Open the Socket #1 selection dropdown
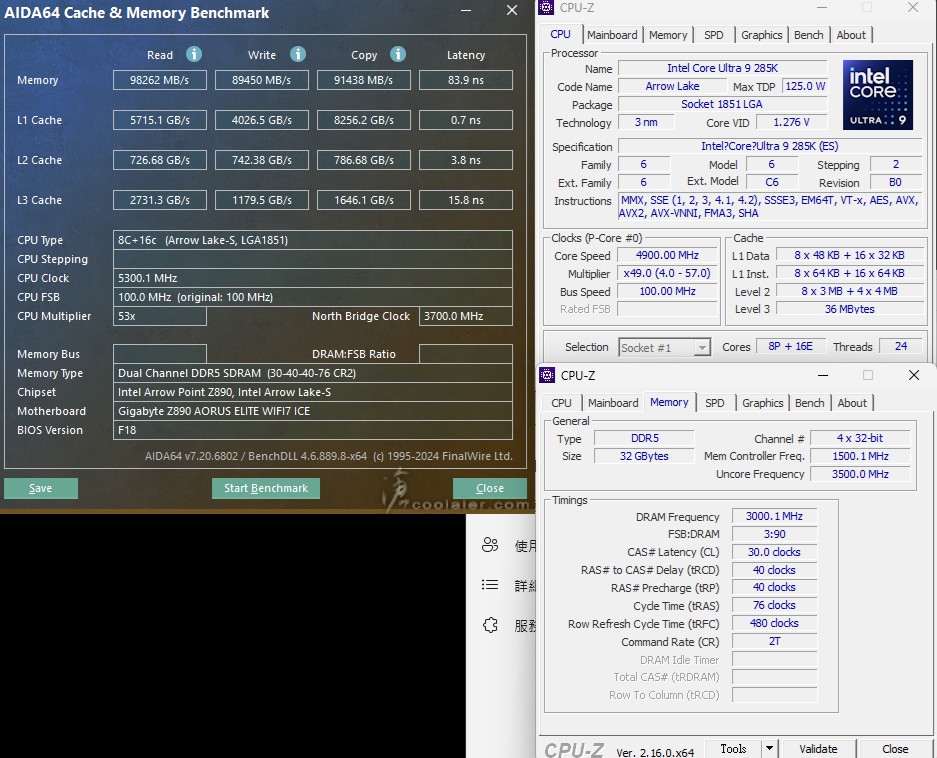This screenshot has height=758, width=937. point(664,347)
